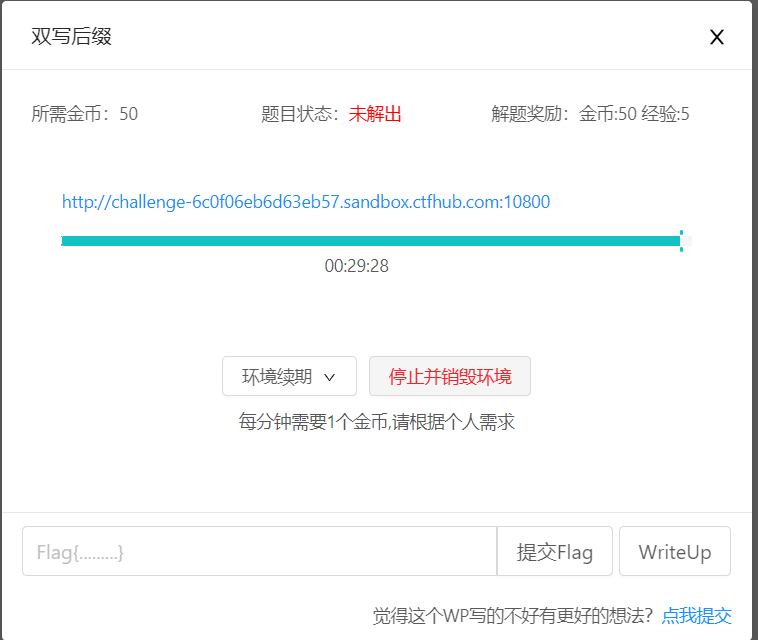Open the challenge sandbox URL link

(x=306, y=202)
